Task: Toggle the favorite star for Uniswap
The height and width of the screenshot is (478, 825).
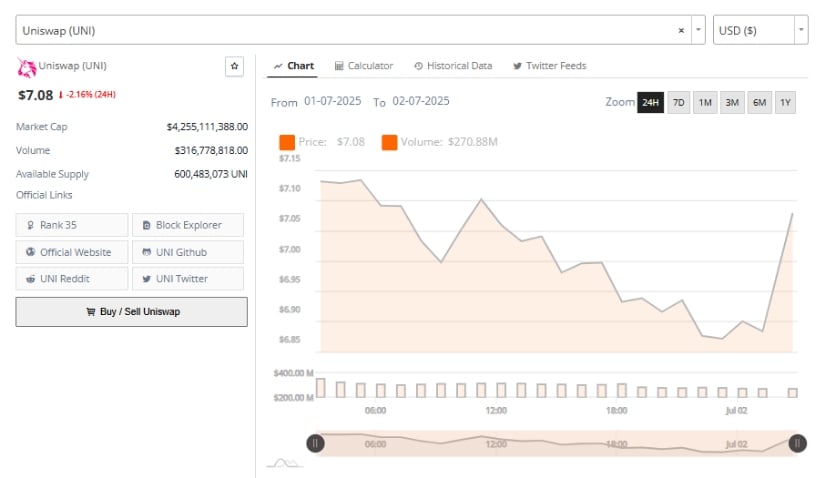Action: [235, 66]
